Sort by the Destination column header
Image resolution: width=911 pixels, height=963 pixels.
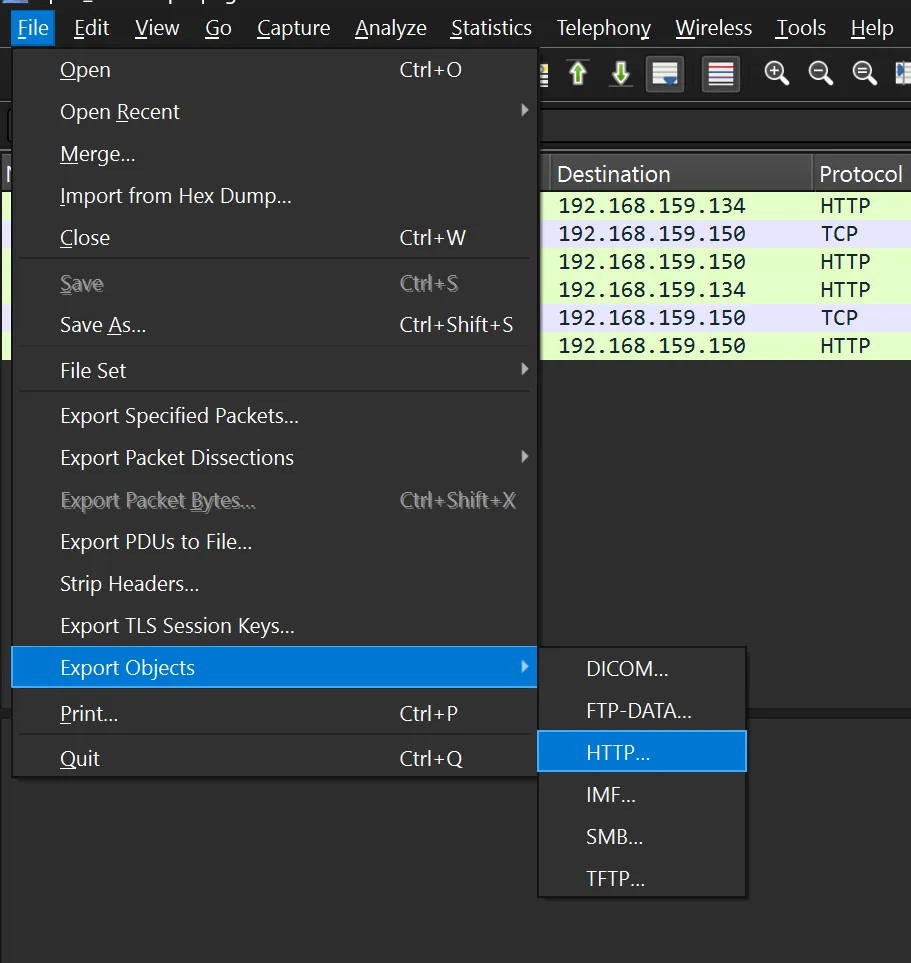[681, 174]
